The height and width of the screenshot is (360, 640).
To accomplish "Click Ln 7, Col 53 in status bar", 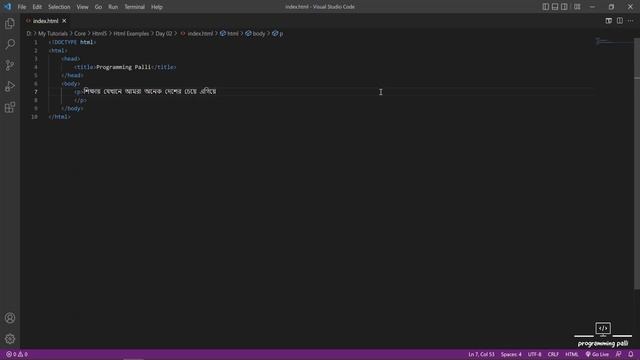I will pos(481,354).
